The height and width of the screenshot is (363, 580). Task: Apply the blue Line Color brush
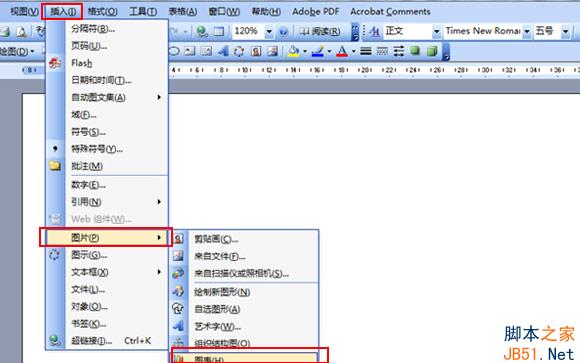pyautogui.click(x=318, y=51)
